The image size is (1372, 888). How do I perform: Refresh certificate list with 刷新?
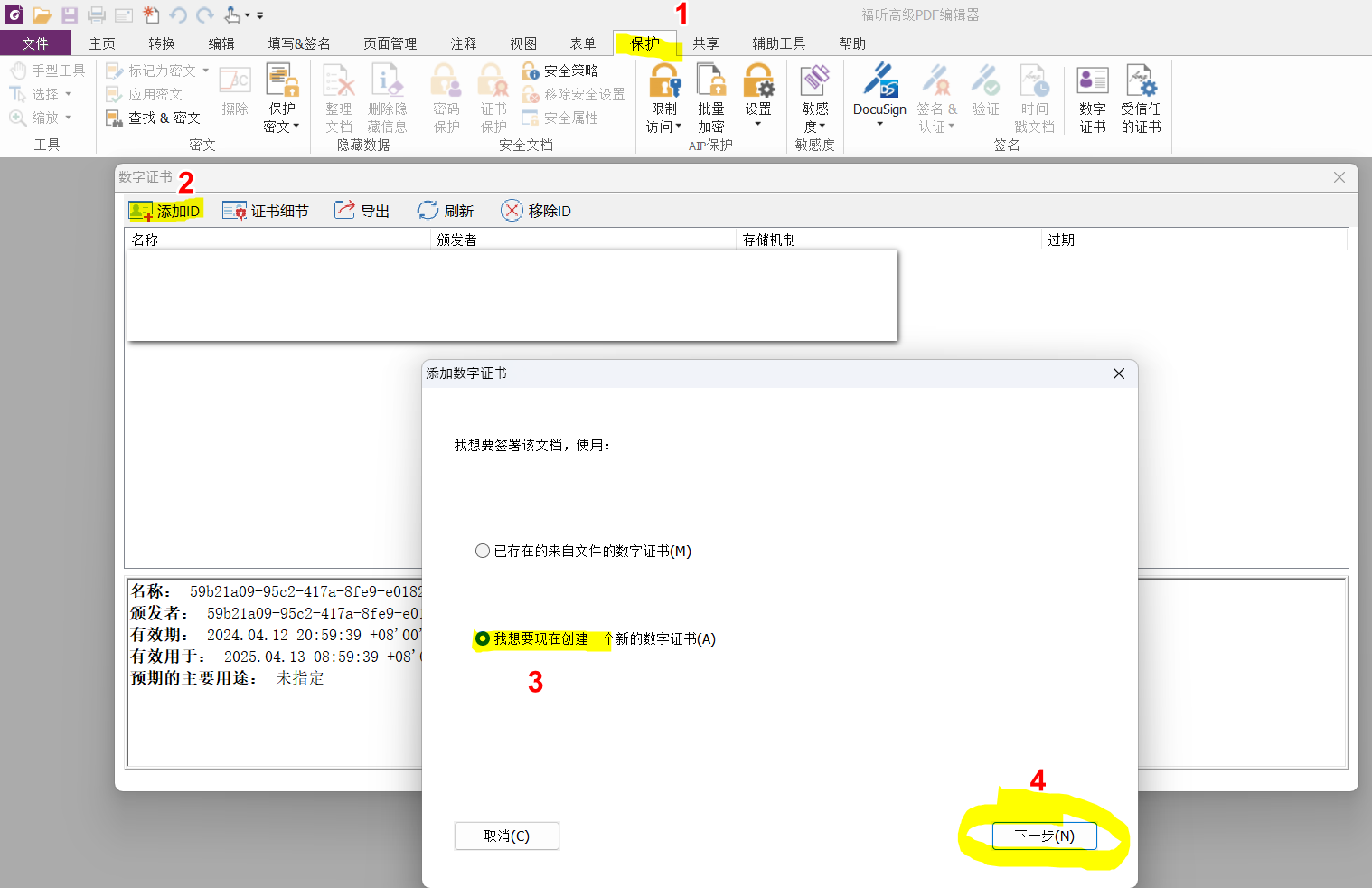pos(446,211)
